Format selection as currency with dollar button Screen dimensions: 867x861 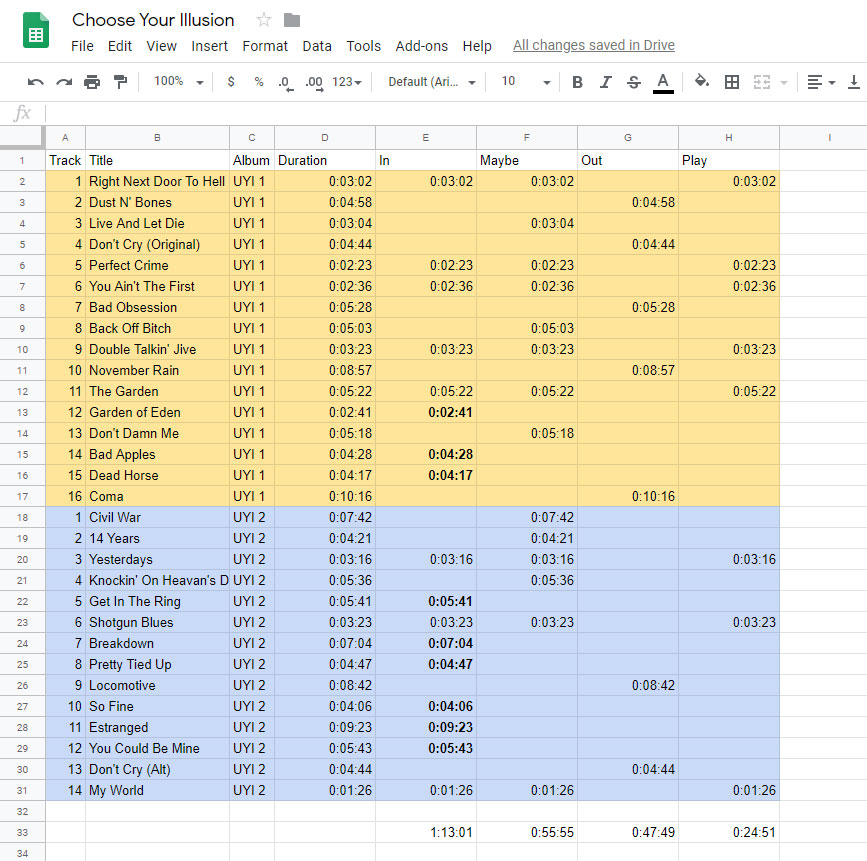click(x=231, y=82)
